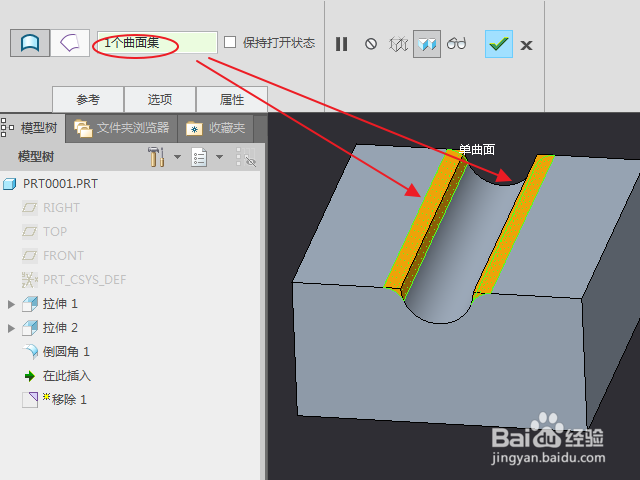Click the surface set collector field

pyautogui.click(x=157, y=42)
